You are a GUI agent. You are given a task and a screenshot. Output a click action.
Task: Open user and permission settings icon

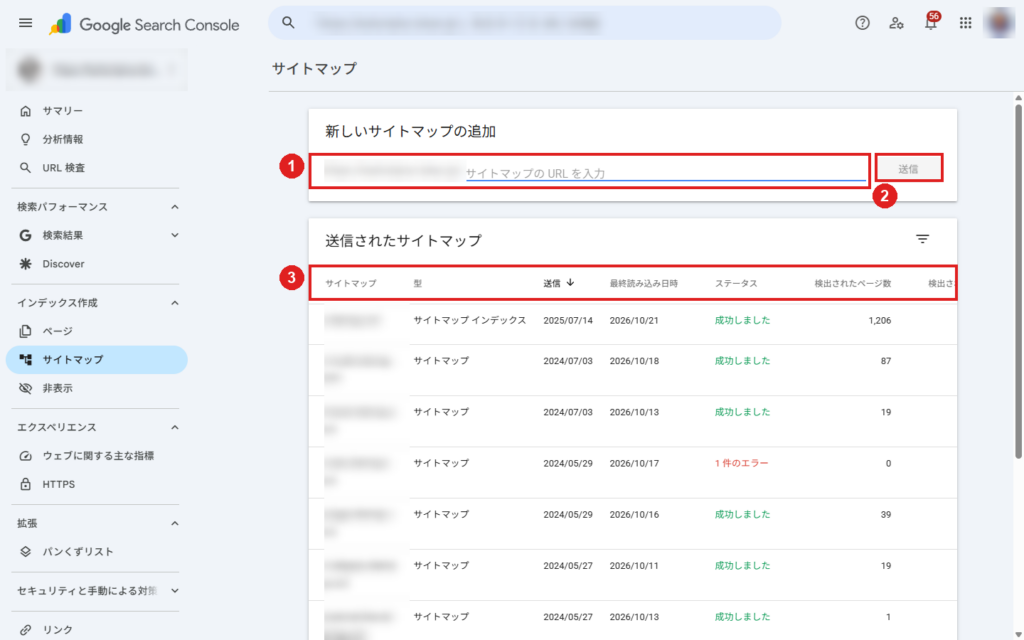896,24
